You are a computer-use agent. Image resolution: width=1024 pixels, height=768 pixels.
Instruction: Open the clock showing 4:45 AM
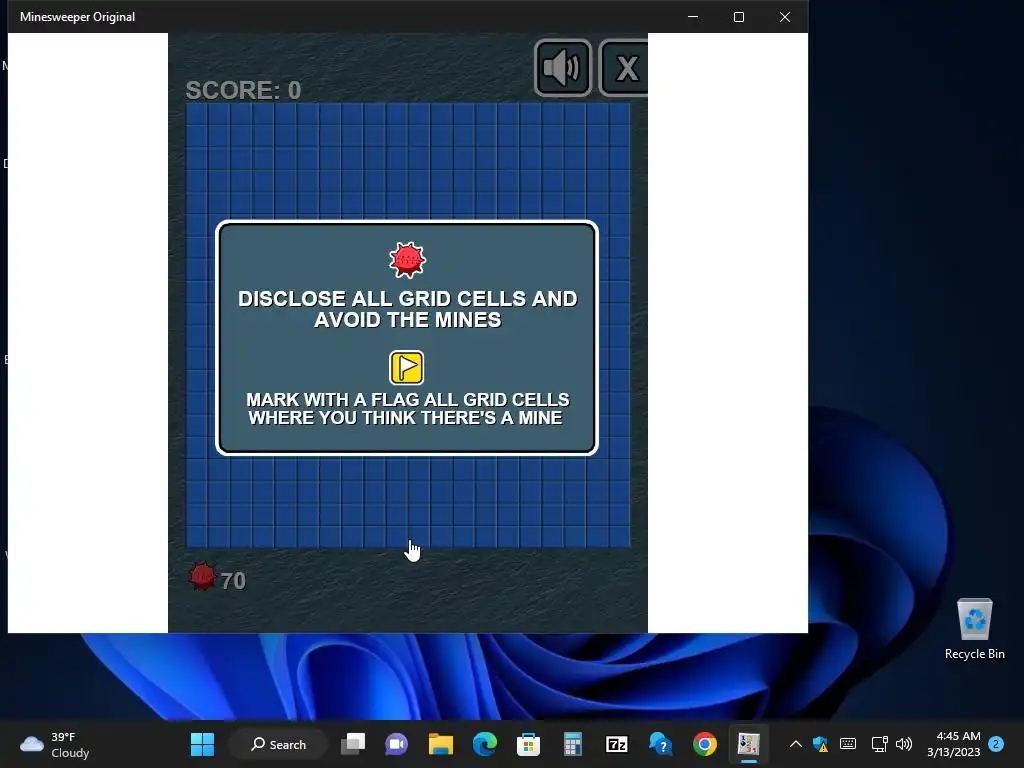pos(953,744)
